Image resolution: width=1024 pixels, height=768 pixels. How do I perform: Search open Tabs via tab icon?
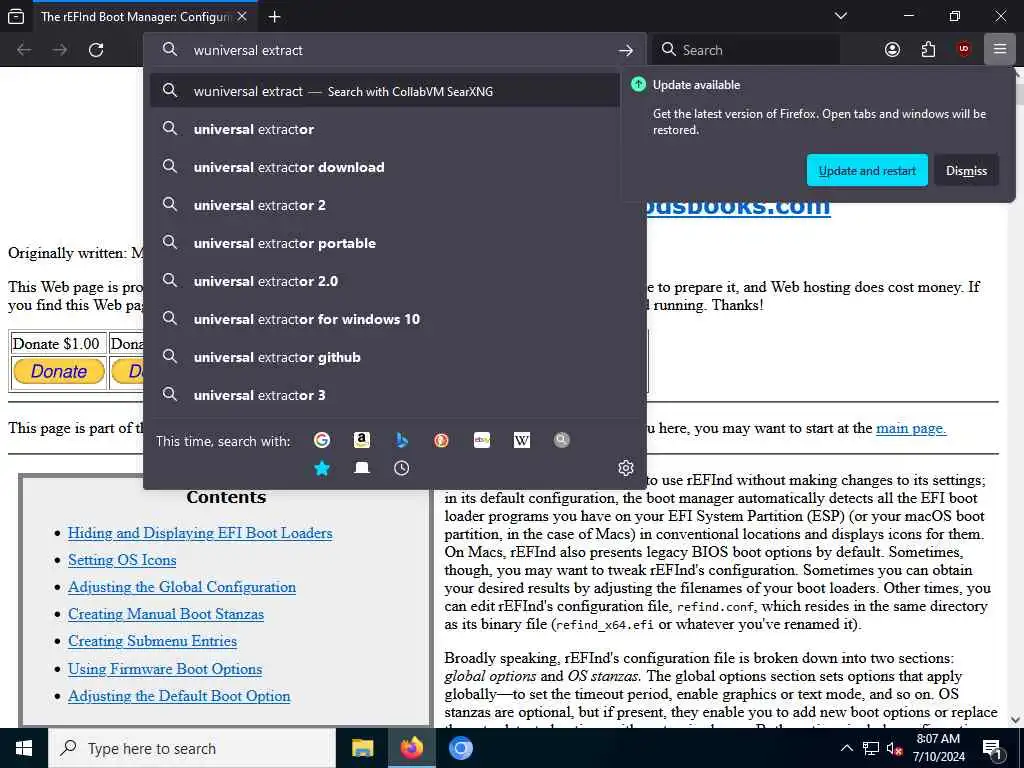tap(362, 468)
